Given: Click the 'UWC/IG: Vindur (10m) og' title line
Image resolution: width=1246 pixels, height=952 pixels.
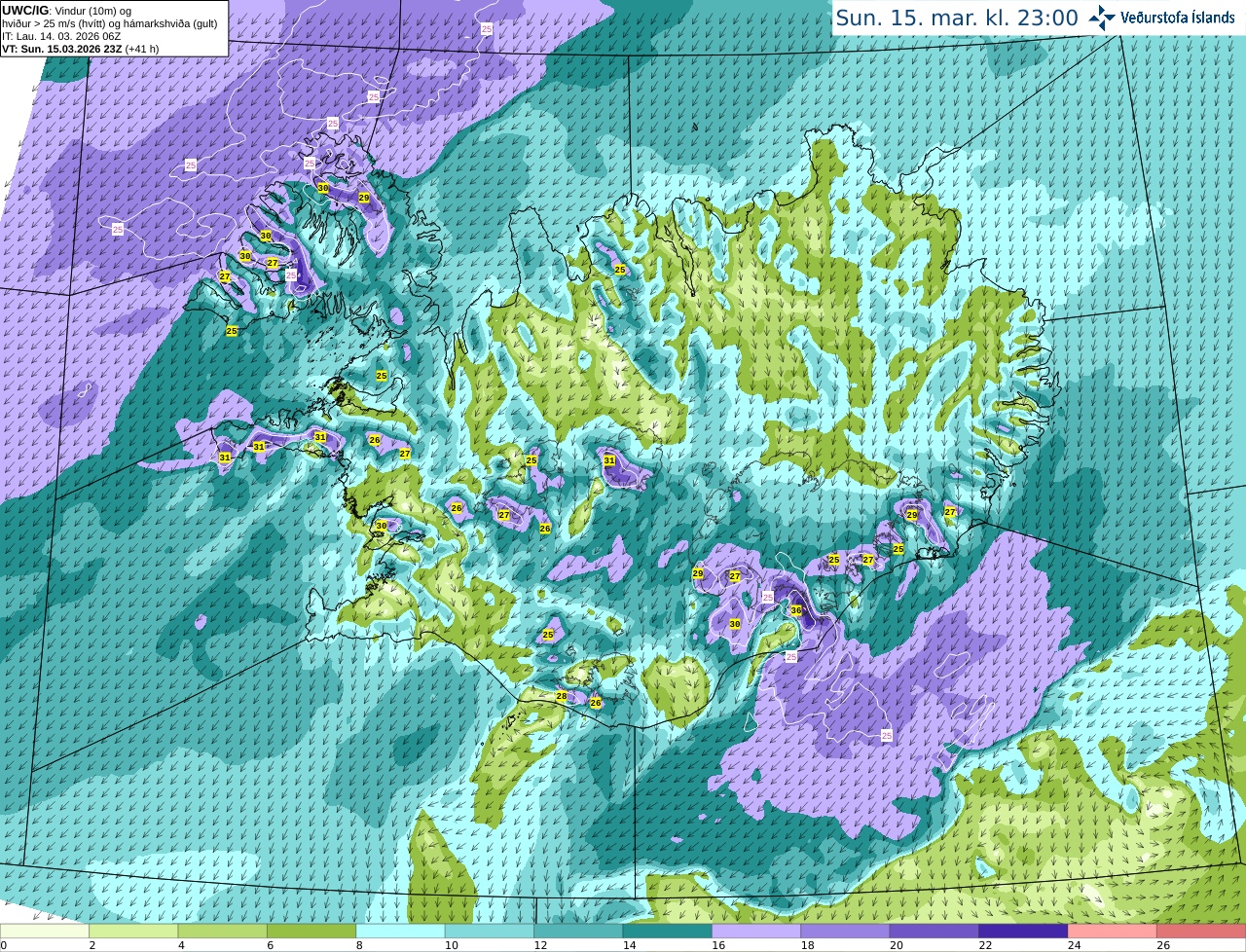Looking at the screenshot, I should pyautogui.click(x=66, y=11).
